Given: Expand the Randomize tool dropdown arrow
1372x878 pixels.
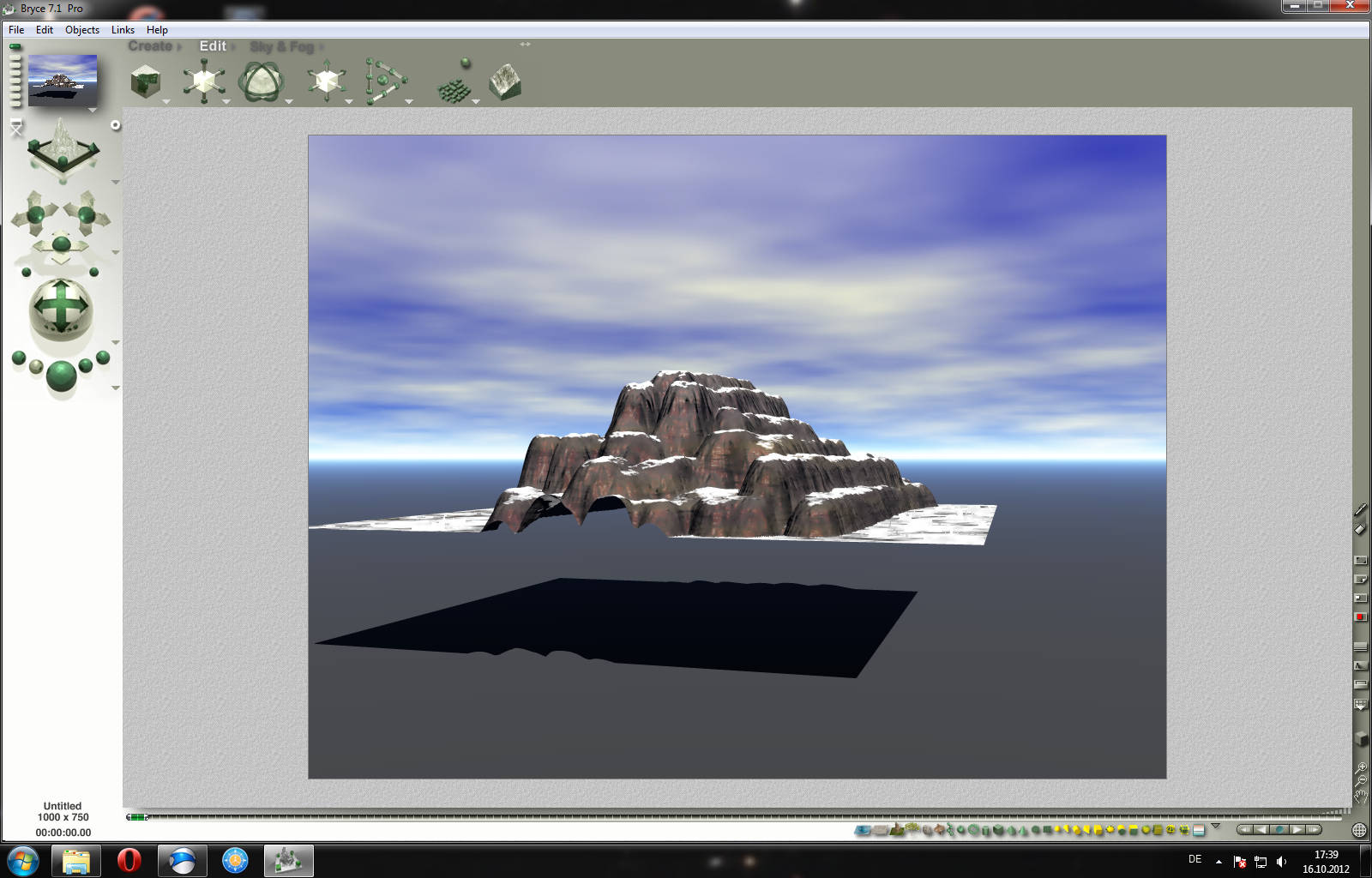Looking at the screenshot, I should click(476, 102).
